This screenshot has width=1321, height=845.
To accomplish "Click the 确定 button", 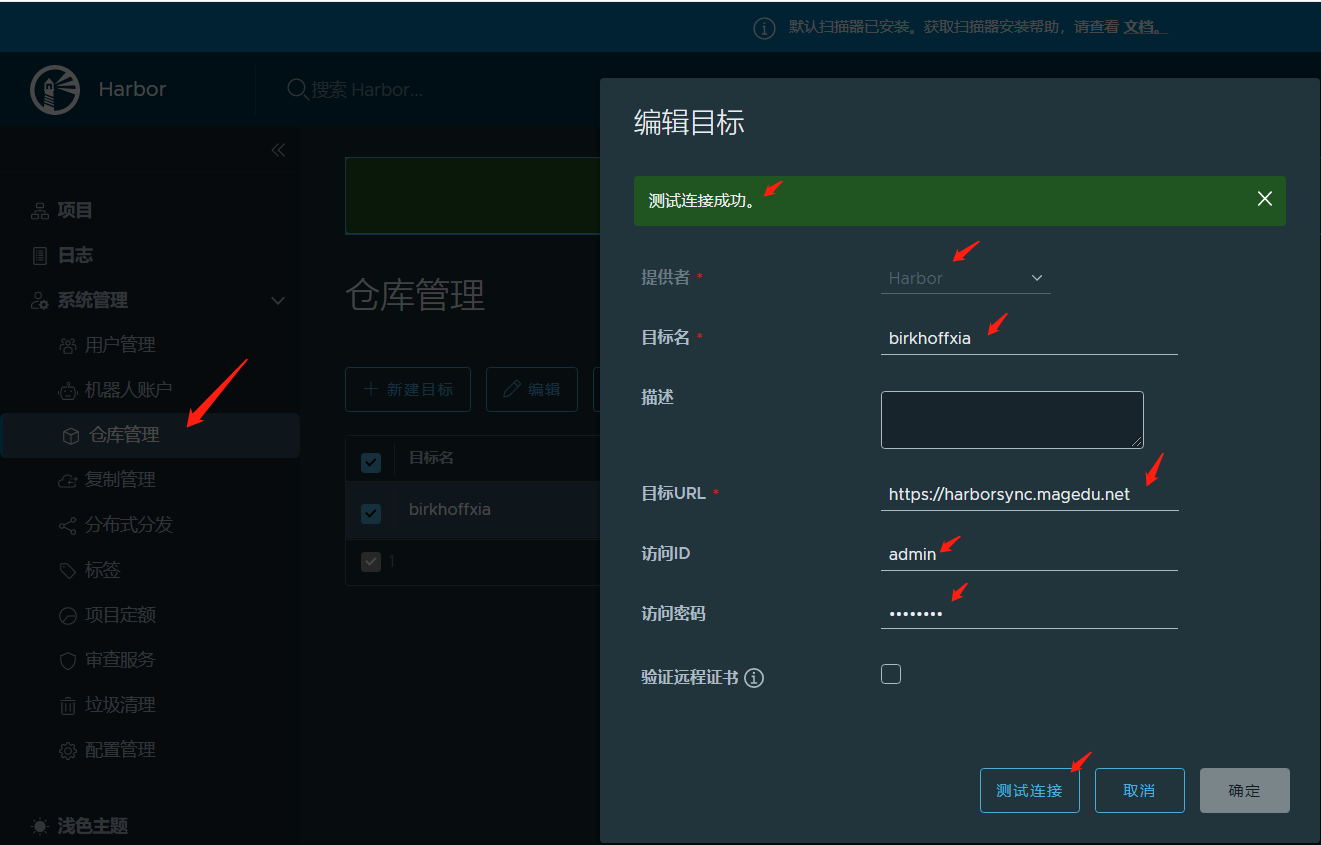I will (1245, 791).
